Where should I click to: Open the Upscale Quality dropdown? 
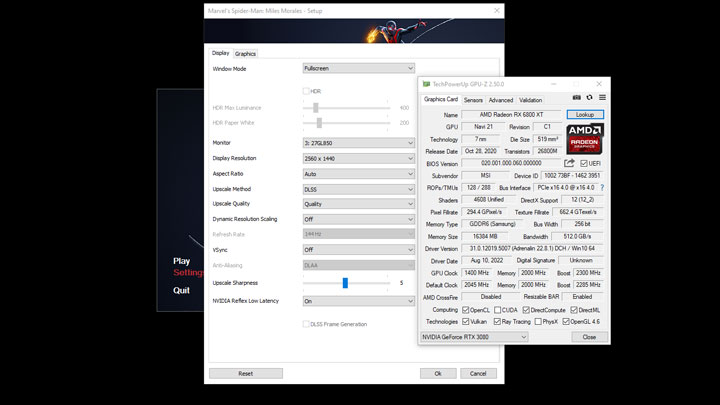click(x=359, y=204)
